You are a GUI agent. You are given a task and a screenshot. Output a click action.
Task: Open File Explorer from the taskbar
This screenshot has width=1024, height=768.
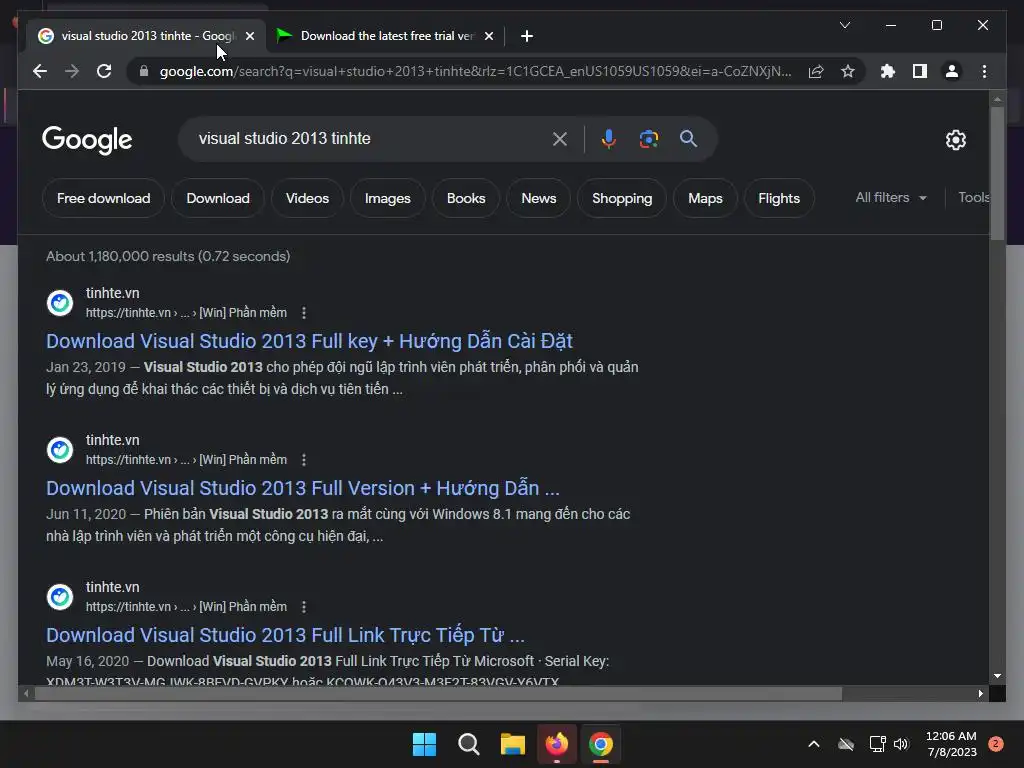coord(513,744)
